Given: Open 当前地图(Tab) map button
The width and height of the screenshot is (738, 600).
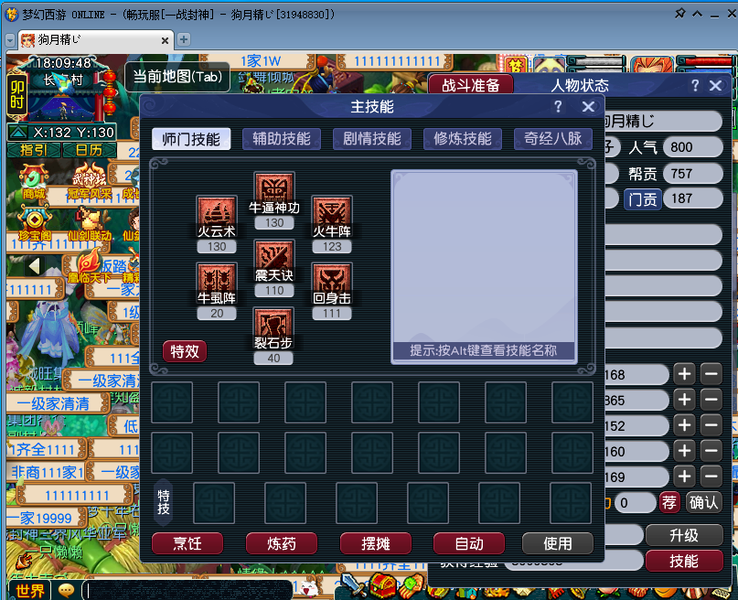Looking at the screenshot, I should point(177,77).
